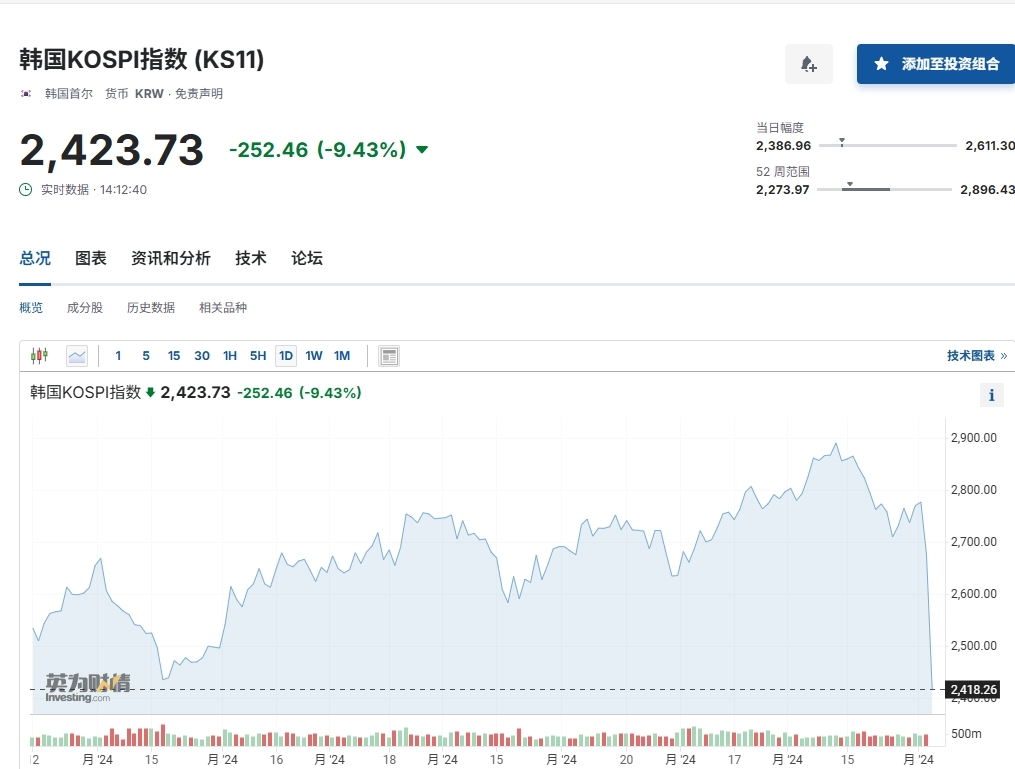The width and height of the screenshot is (1015, 769).
Task: Open the 免责声明 link
Action: click(x=199, y=94)
